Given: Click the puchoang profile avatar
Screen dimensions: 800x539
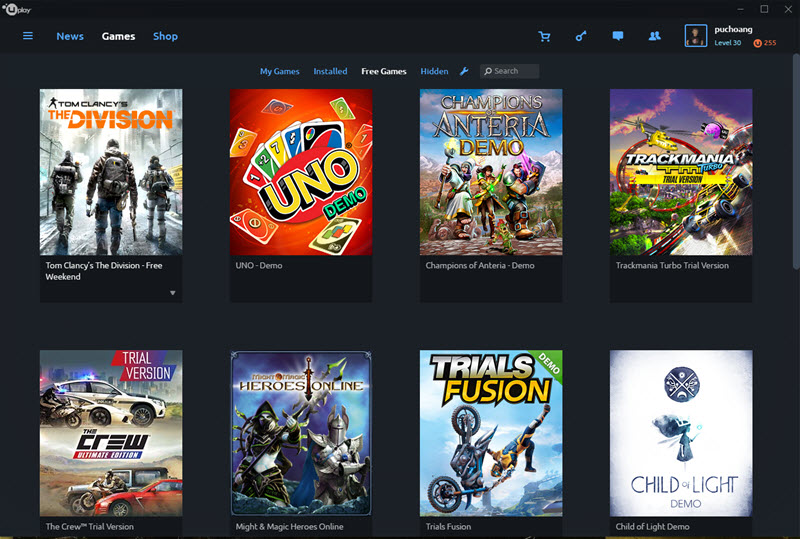Looking at the screenshot, I should [695, 36].
